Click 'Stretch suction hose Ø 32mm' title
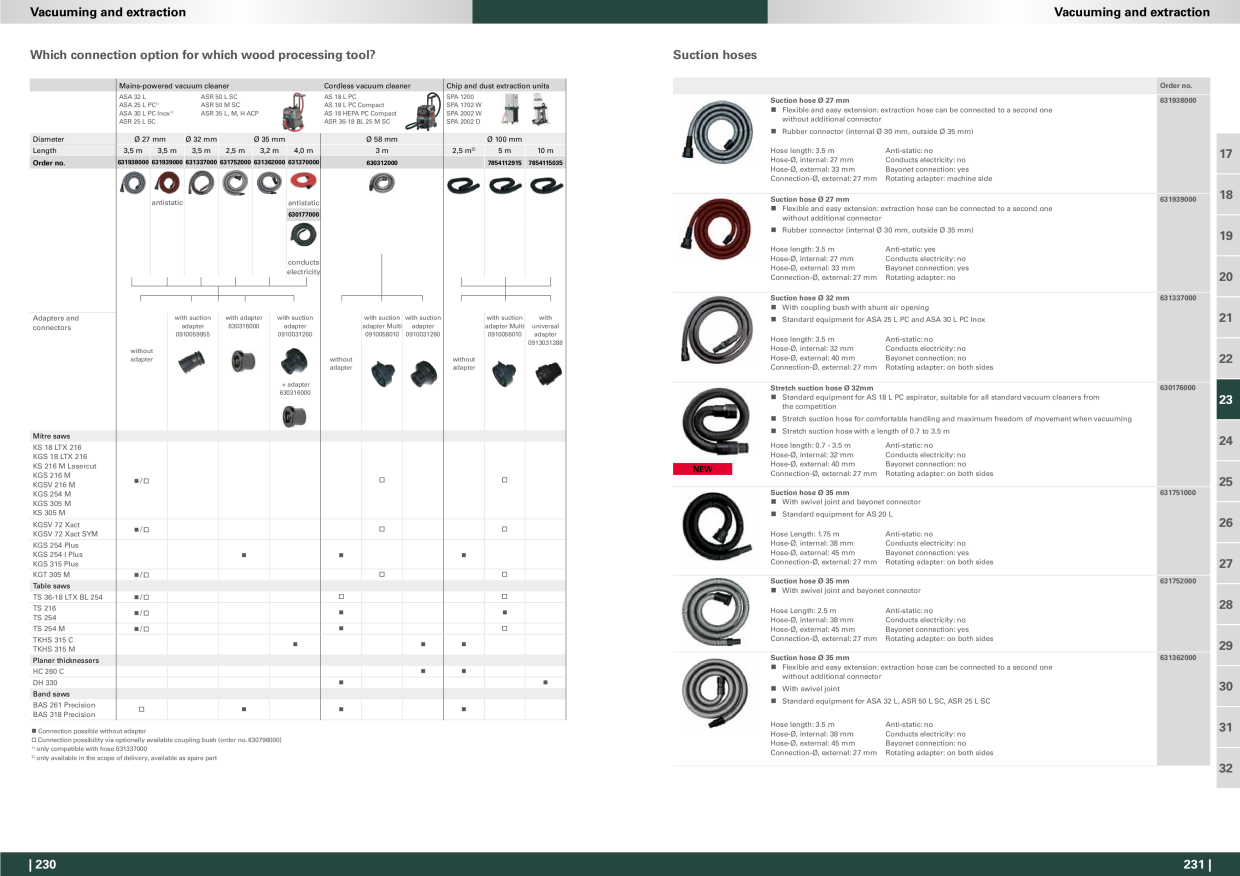This screenshot has width=1240, height=876. coord(821,388)
